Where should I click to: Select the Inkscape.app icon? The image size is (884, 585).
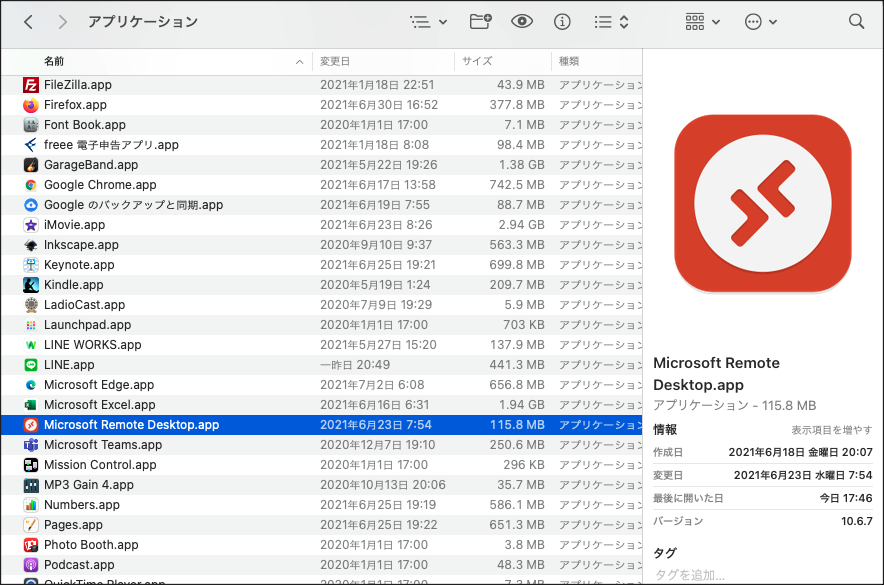click(x=31, y=245)
